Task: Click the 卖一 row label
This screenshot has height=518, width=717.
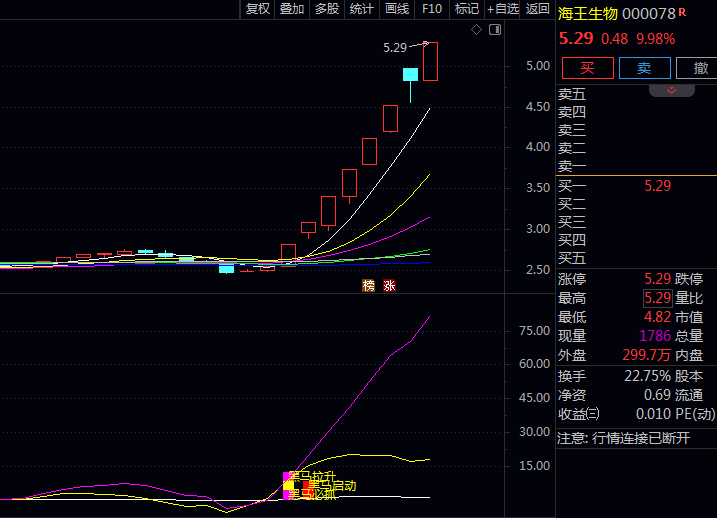Action: 572,166
